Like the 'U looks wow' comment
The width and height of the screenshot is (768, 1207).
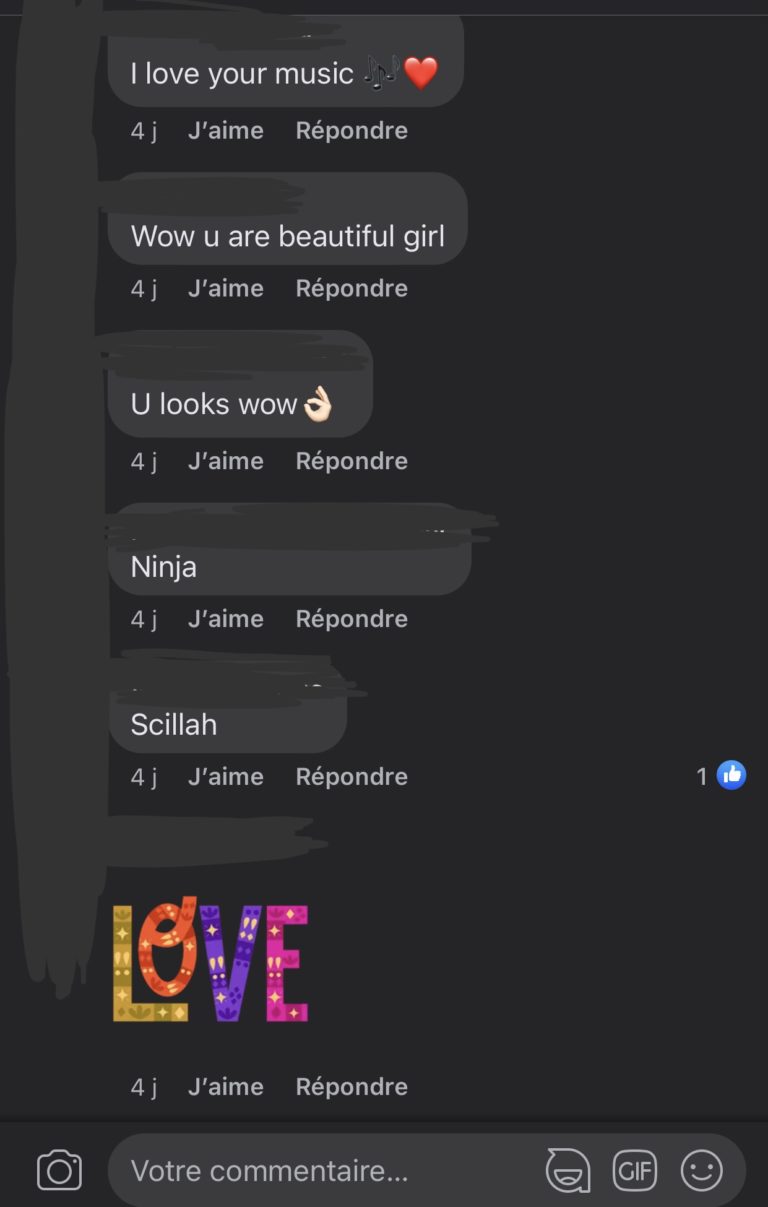pyautogui.click(x=226, y=461)
